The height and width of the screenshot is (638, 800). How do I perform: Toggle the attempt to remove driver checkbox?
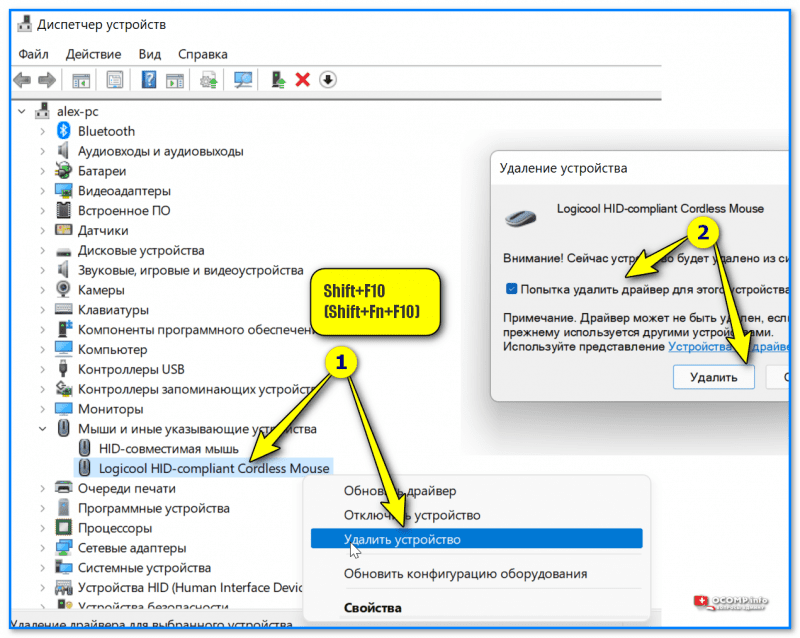(x=511, y=289)
